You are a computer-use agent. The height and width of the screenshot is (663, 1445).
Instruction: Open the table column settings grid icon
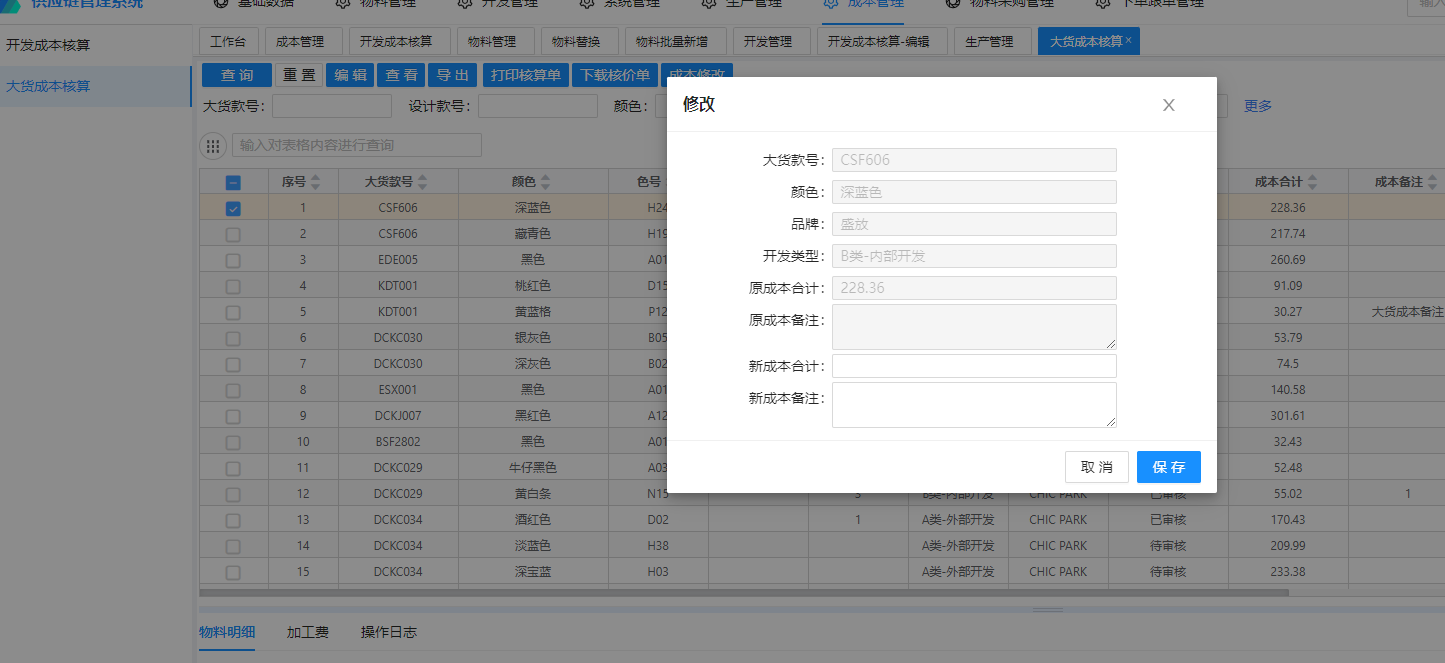click(213, 146)
